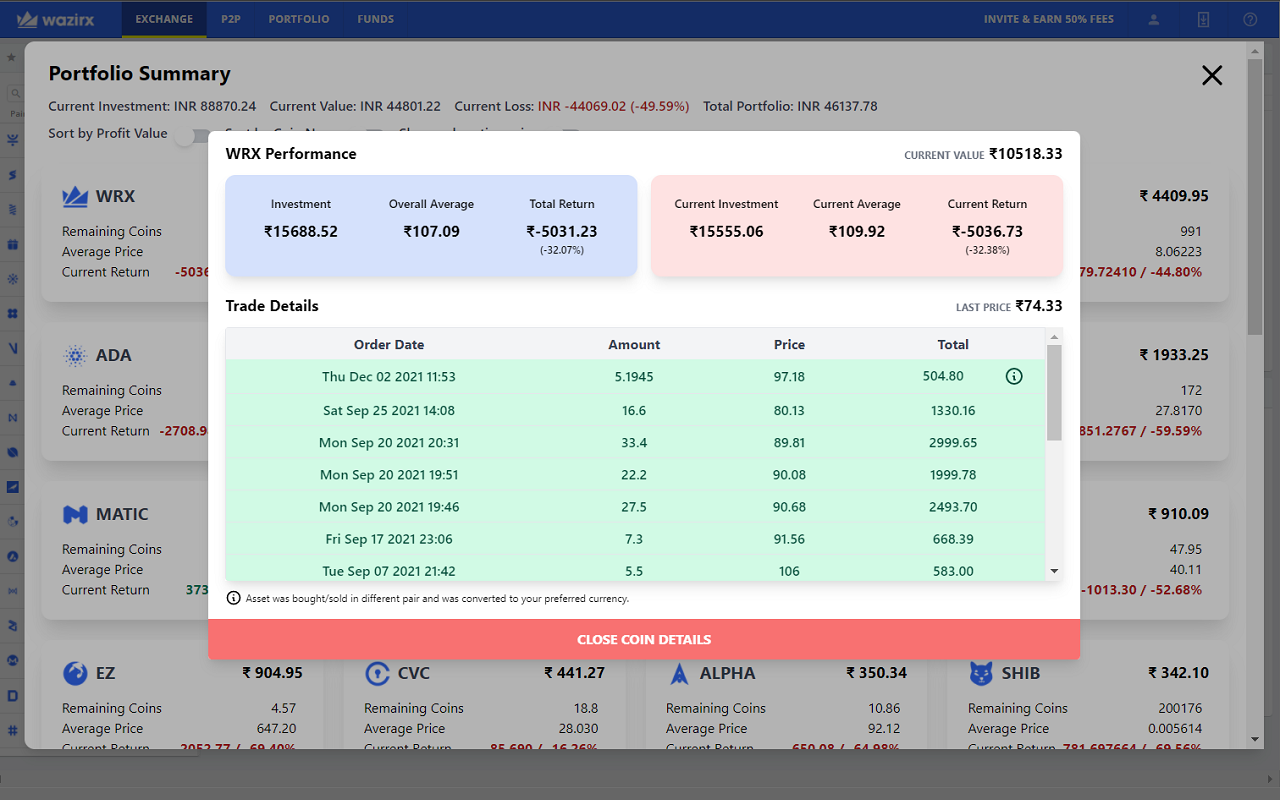Viewport: 1280px width, 800px height.
Task: Select the Thu Dec 02 2021 11:53 trade row
Action: [x=636, y=377]
